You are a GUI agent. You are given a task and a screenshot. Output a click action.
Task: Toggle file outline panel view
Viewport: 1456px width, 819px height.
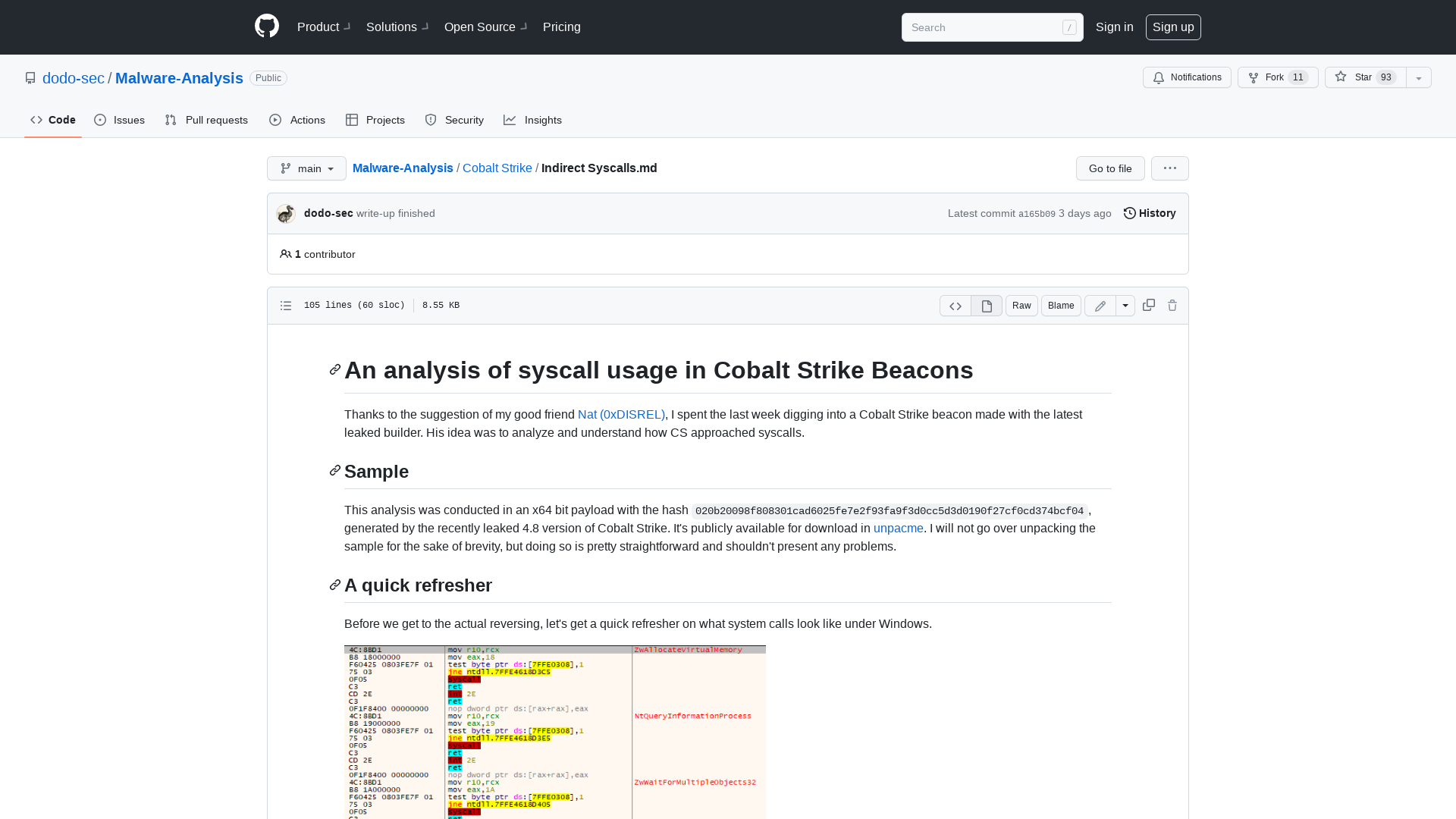point(285,305)
